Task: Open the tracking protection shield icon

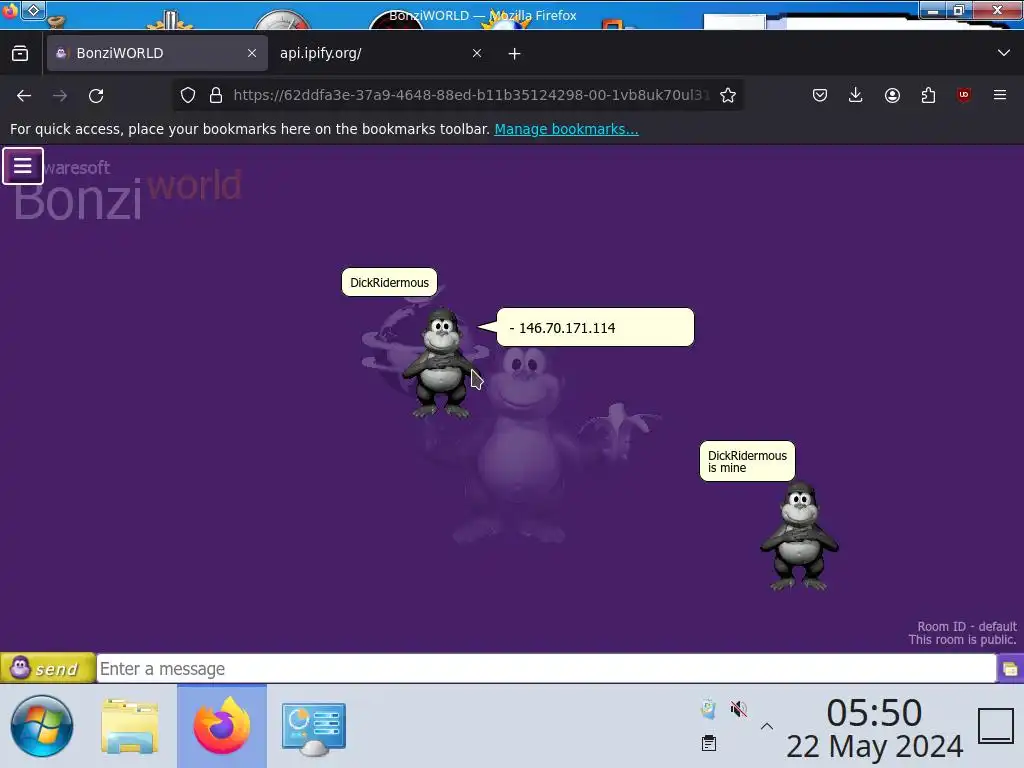Action: pyautogui.click(x=188, y=95)
